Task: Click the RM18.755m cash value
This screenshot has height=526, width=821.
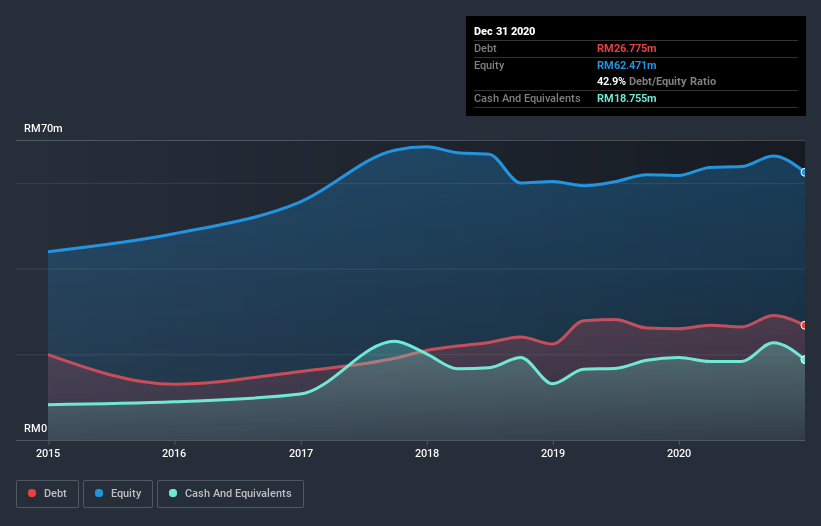Action: coord(626,98)
